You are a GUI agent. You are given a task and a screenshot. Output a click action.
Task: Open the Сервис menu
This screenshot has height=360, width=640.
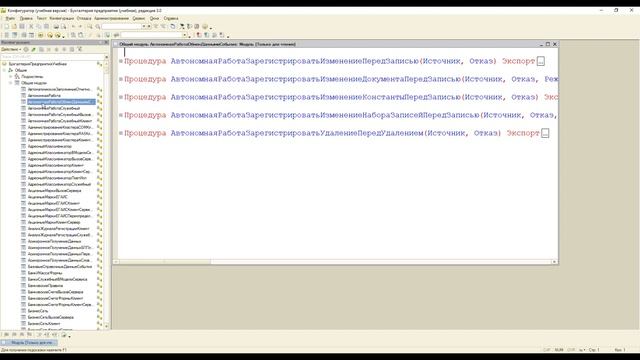[139, 18]
